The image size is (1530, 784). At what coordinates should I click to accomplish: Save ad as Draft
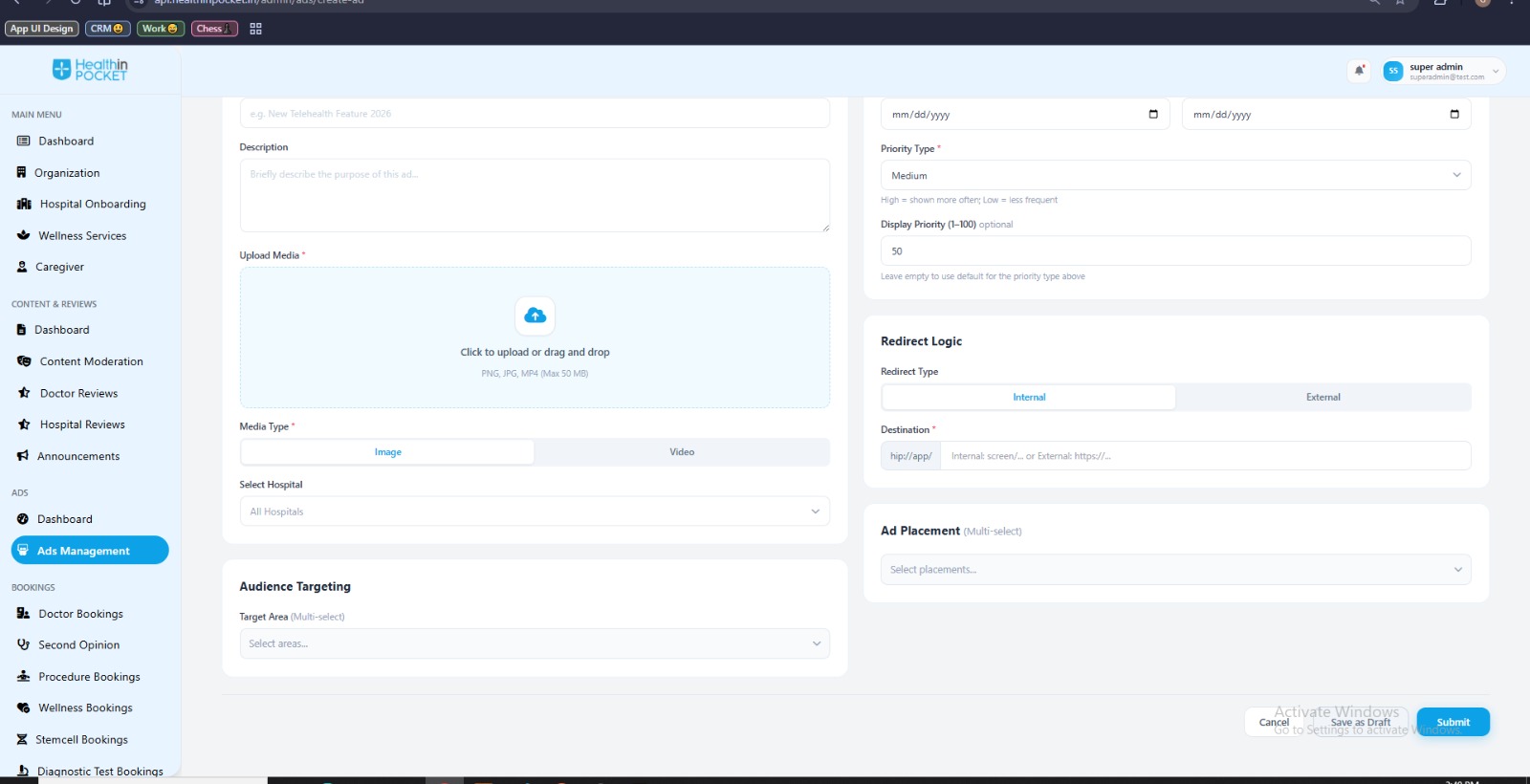tap(1360, 722)
